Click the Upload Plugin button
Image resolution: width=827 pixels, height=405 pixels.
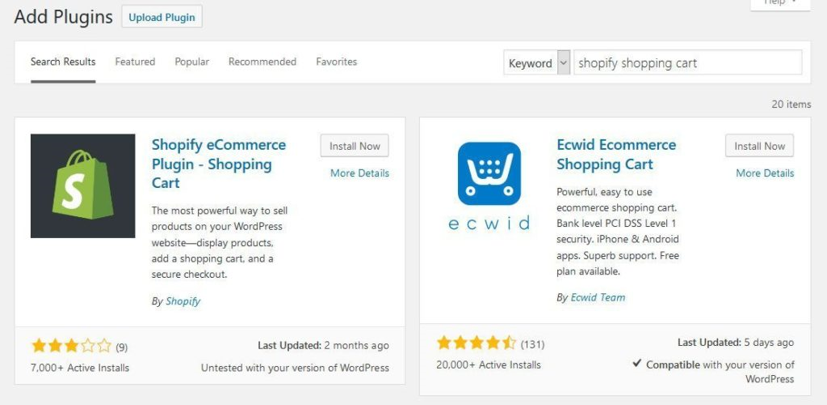162,17
